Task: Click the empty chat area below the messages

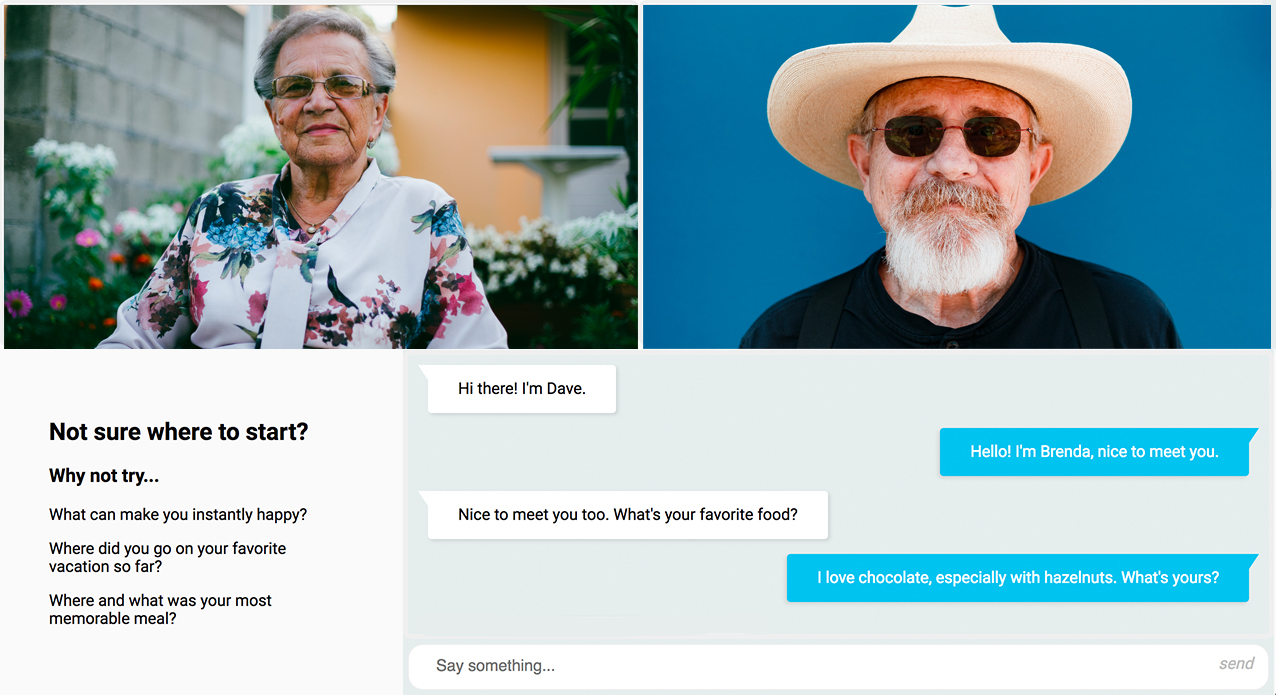Action: [838, 620]
